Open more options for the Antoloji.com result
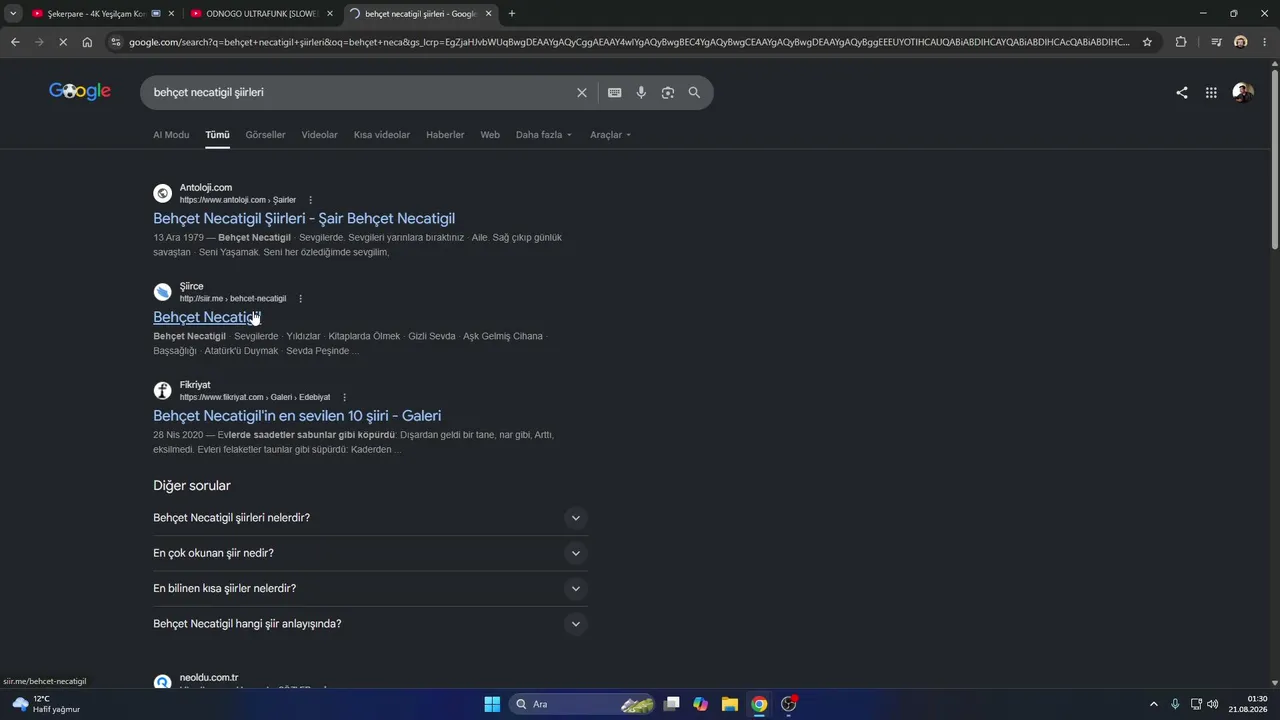The height and width of the screenshot is (720, 1280). coord(310,200)
